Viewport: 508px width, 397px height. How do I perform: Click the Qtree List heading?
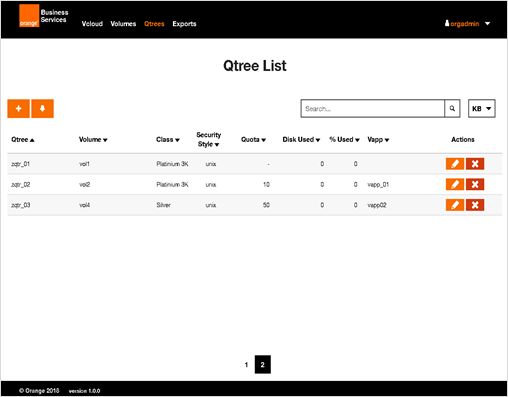255,66
